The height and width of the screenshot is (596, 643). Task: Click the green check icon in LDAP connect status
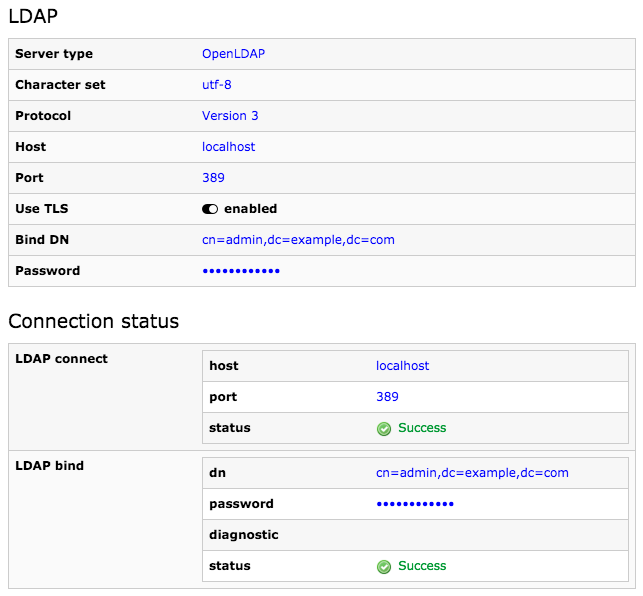tap(383, 428)
